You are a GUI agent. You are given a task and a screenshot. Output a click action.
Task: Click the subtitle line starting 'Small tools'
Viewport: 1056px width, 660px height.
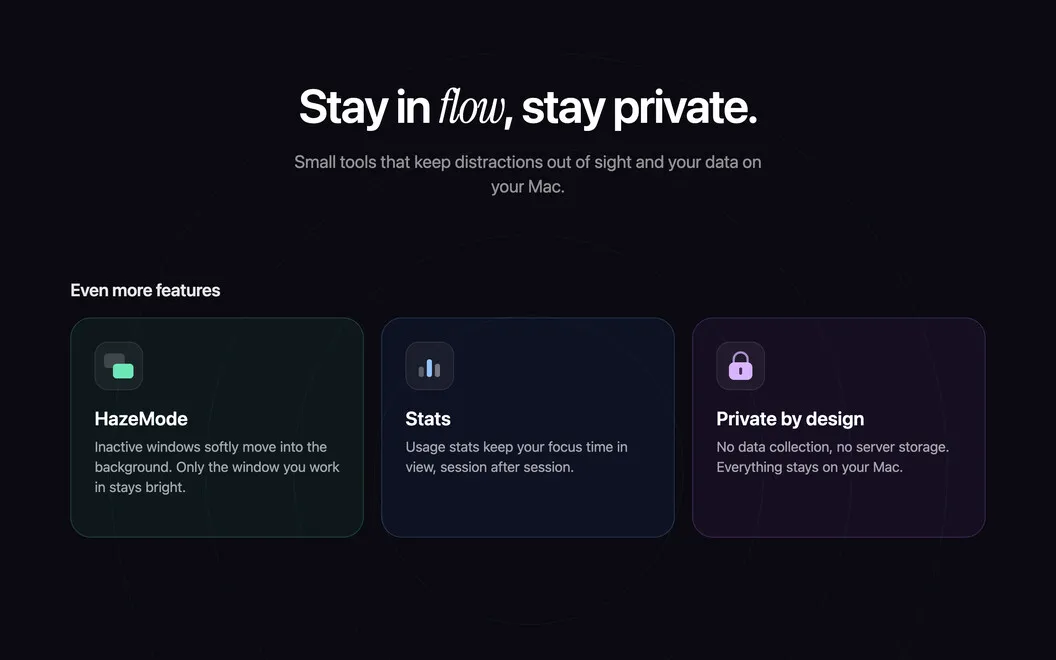point(527,162)
